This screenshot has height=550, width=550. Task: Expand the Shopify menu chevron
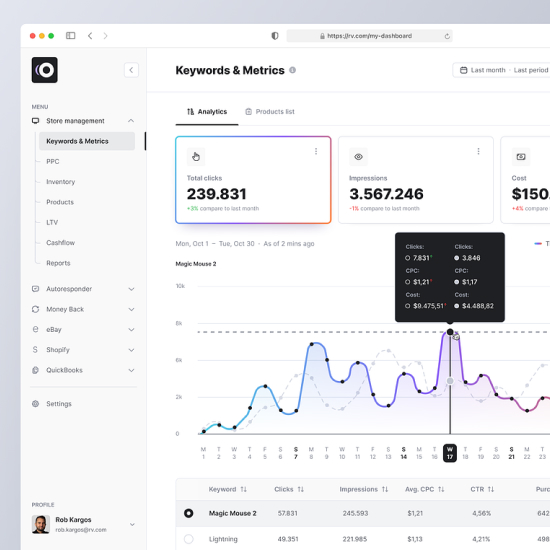pyautogui.click(x=131, y=350)
